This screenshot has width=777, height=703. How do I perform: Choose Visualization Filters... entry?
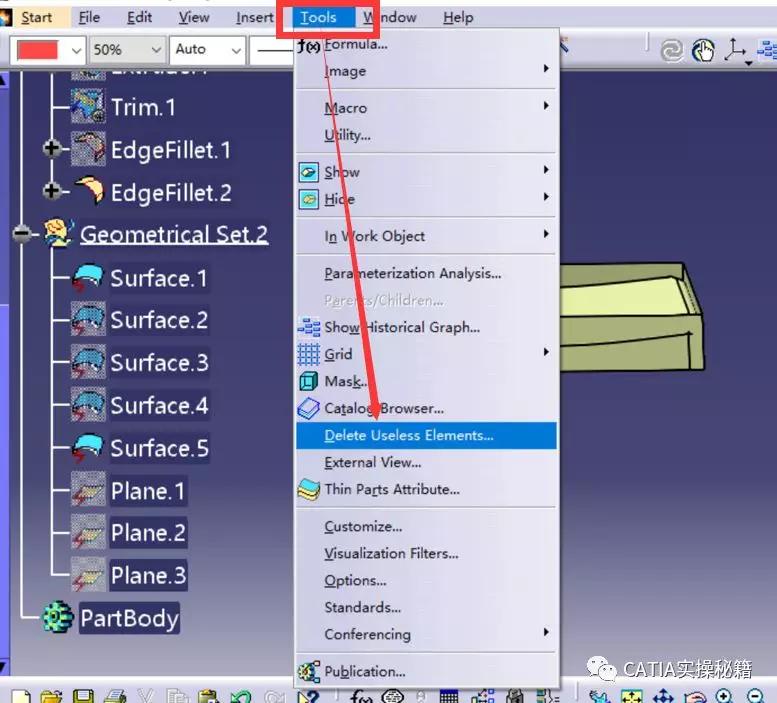[426, 553]
